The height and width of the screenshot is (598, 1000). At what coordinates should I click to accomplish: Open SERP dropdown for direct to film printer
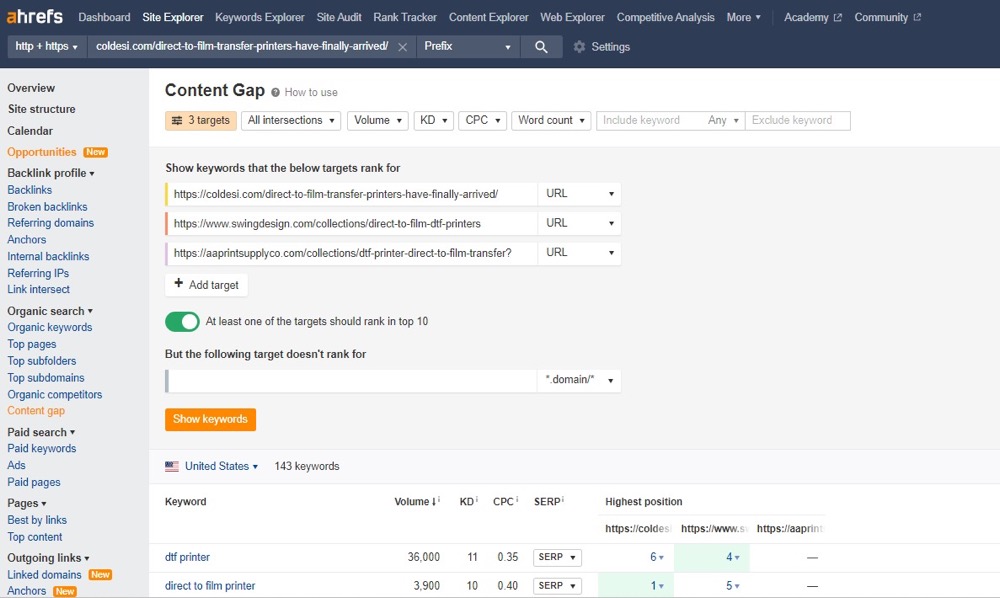pyautogui.click(x=557, y=585)
